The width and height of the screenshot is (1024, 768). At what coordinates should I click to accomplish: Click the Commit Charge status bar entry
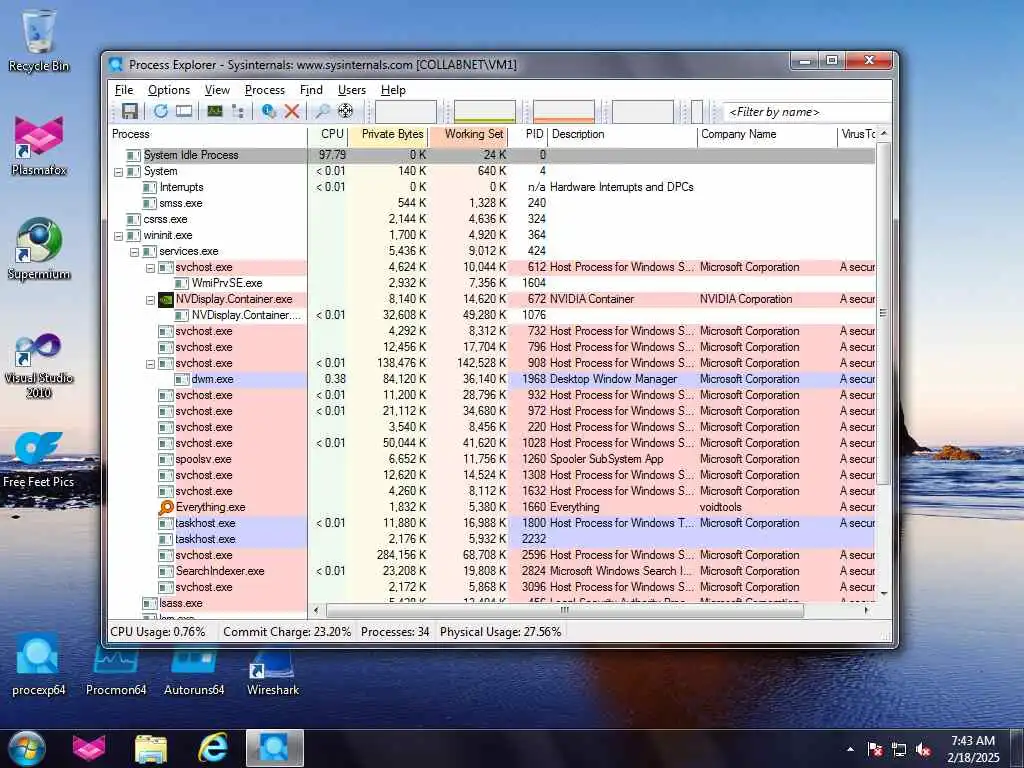(287, 632)
